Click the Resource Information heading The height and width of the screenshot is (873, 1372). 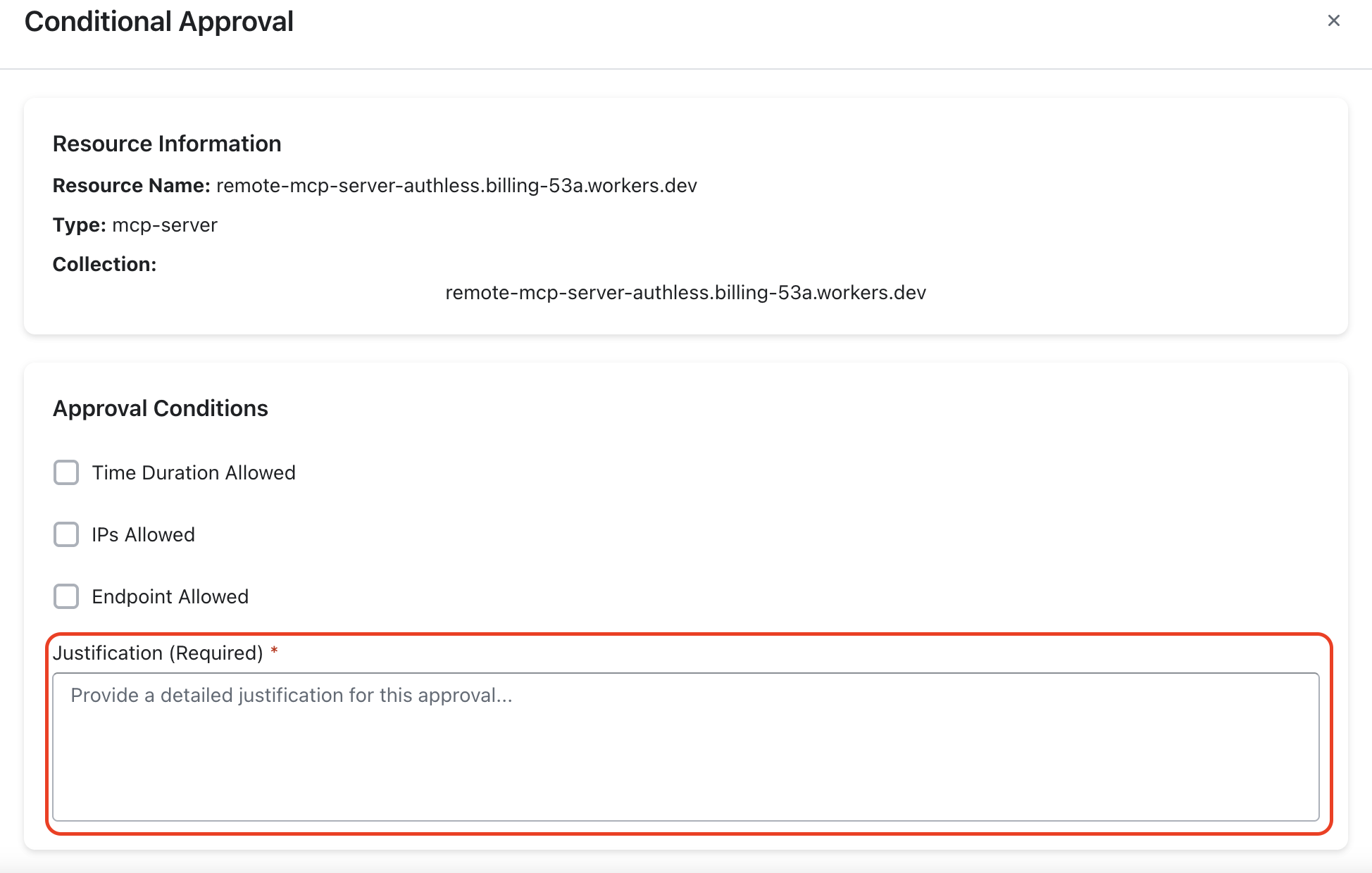[x=167, y=144]
